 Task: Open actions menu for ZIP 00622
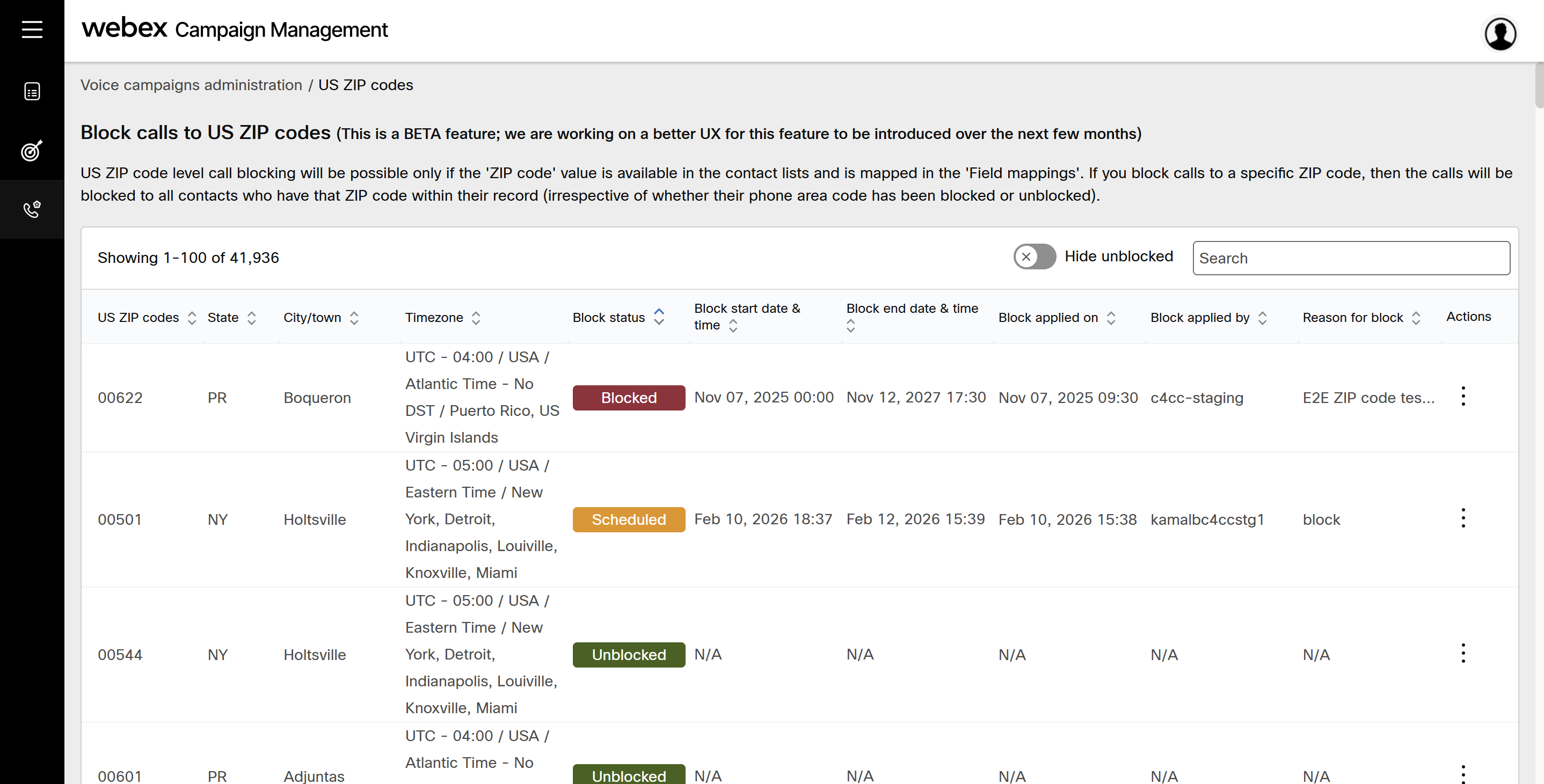[x=1462, y=397]
